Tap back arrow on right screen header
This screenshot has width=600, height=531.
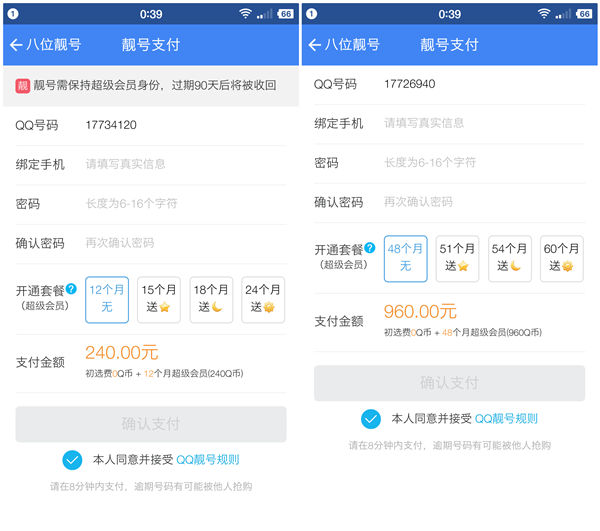pyautogui.click(x=315, y=45)
